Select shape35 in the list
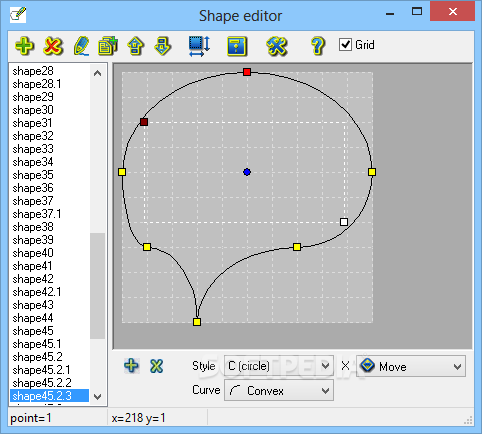Image resolution: width=482 pixels, height=434 pixels. [33, 175]
